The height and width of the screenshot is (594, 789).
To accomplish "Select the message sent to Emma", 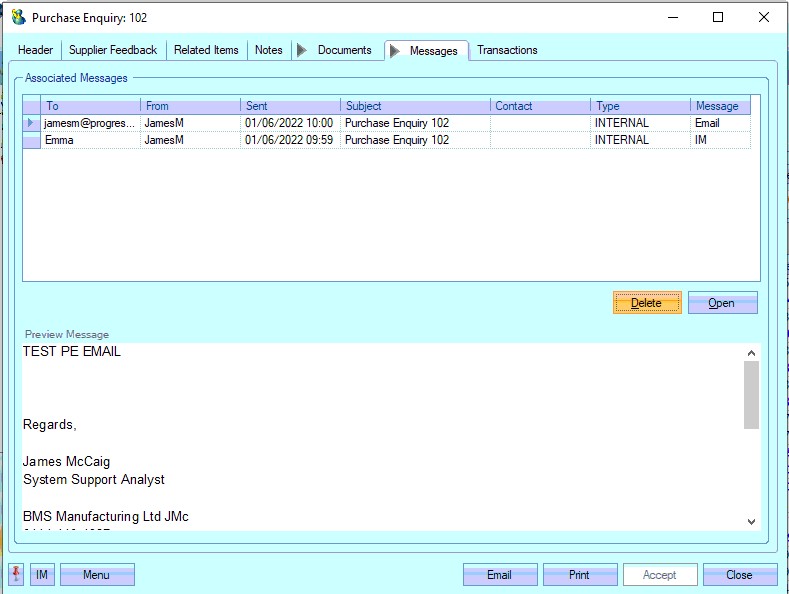I will pyautogui.click(x=90, y=141).
